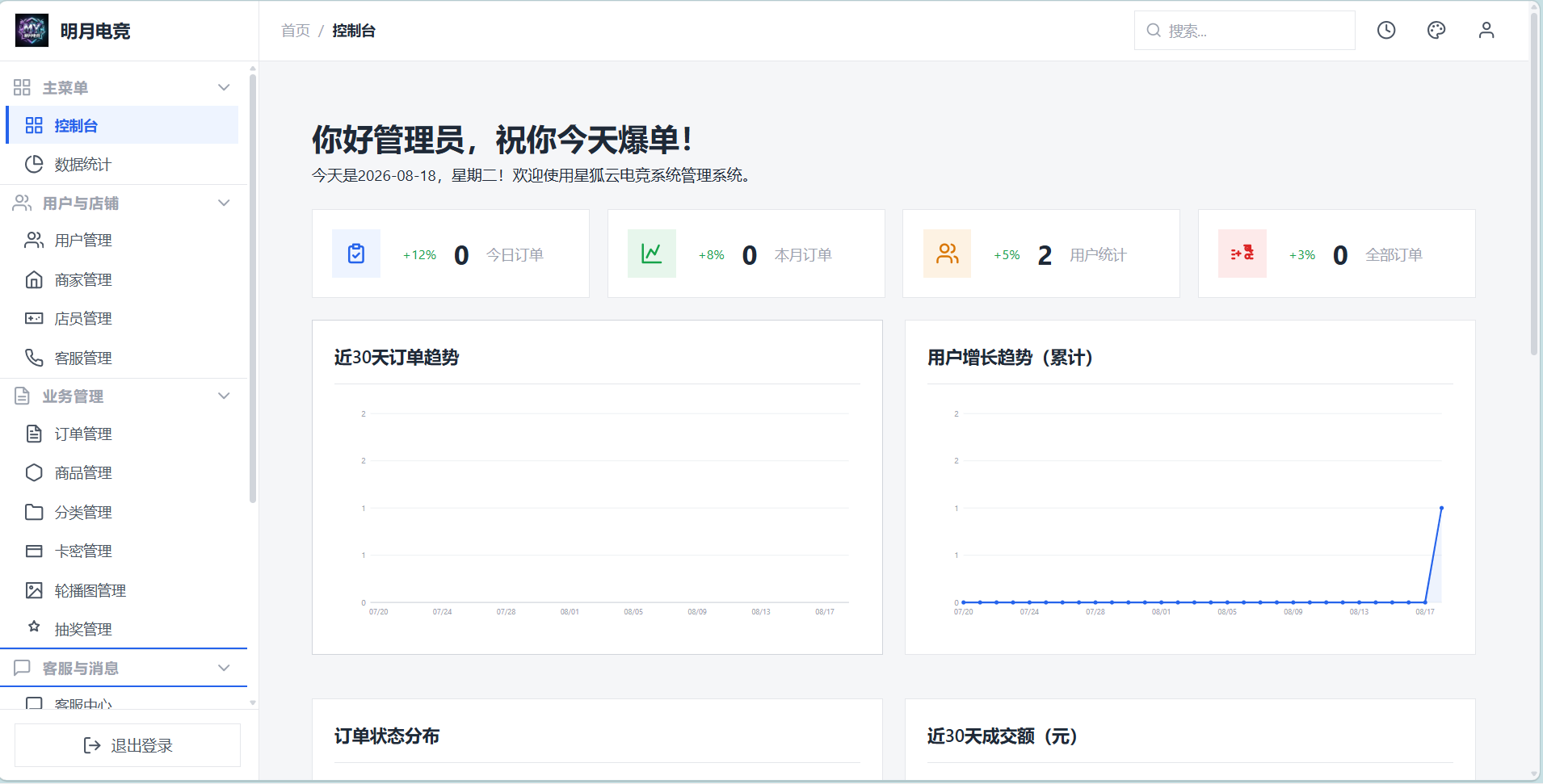Collapse the 主菜单 group chevron
1543x784 pixels.
click(x=225, y=87)
